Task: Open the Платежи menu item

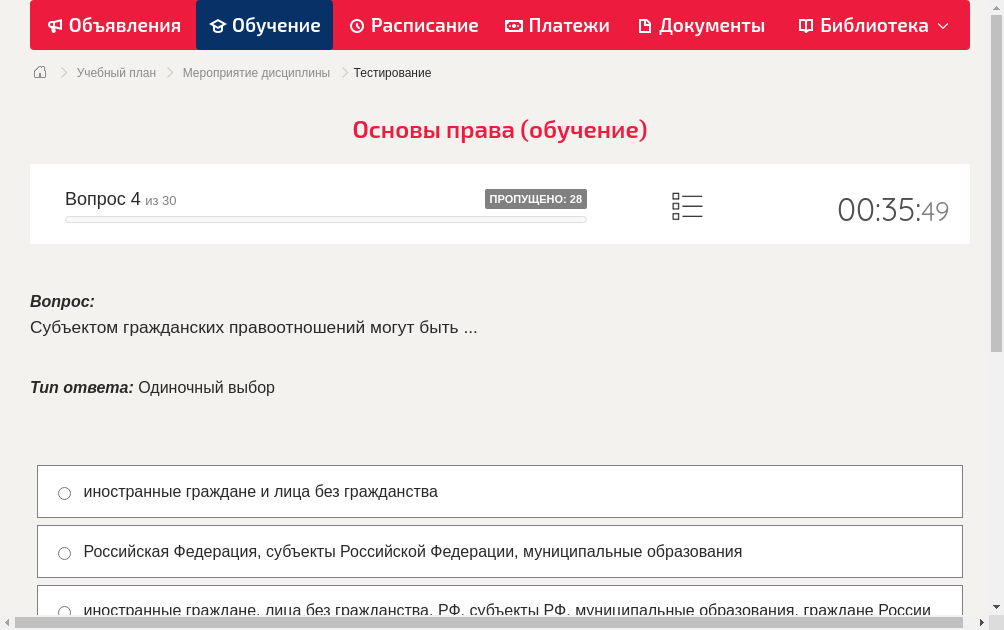Action: [x=557, y=25]
